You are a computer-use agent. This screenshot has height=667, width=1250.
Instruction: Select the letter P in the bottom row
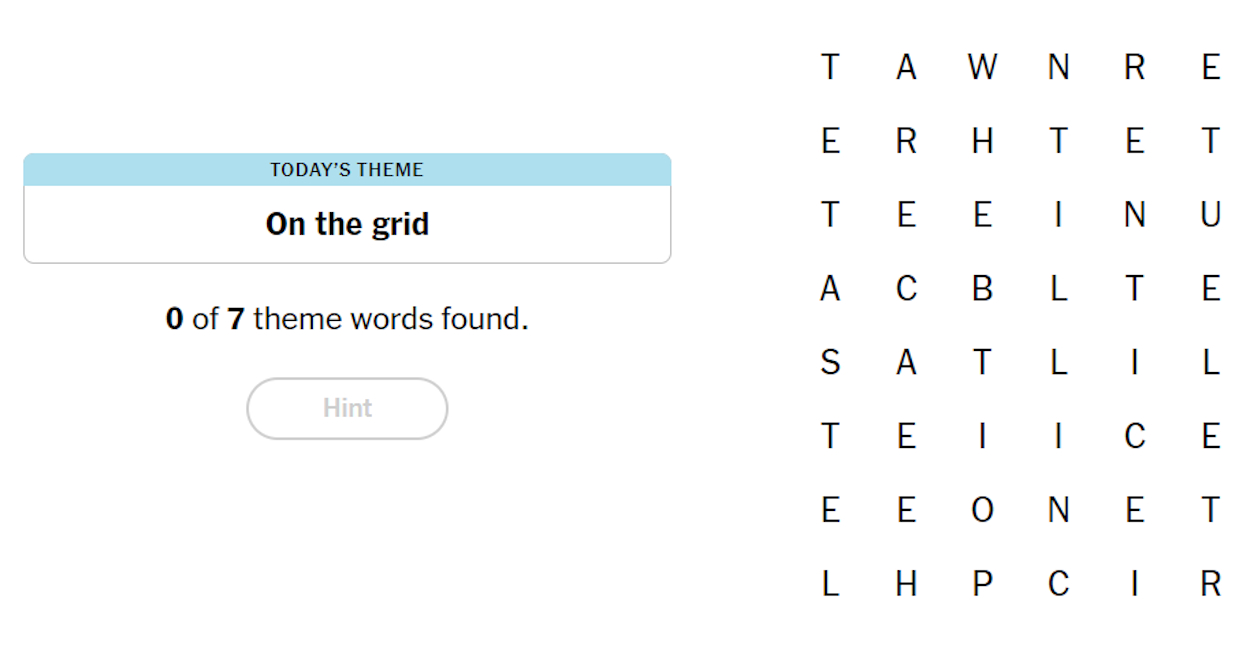point(982,583)
